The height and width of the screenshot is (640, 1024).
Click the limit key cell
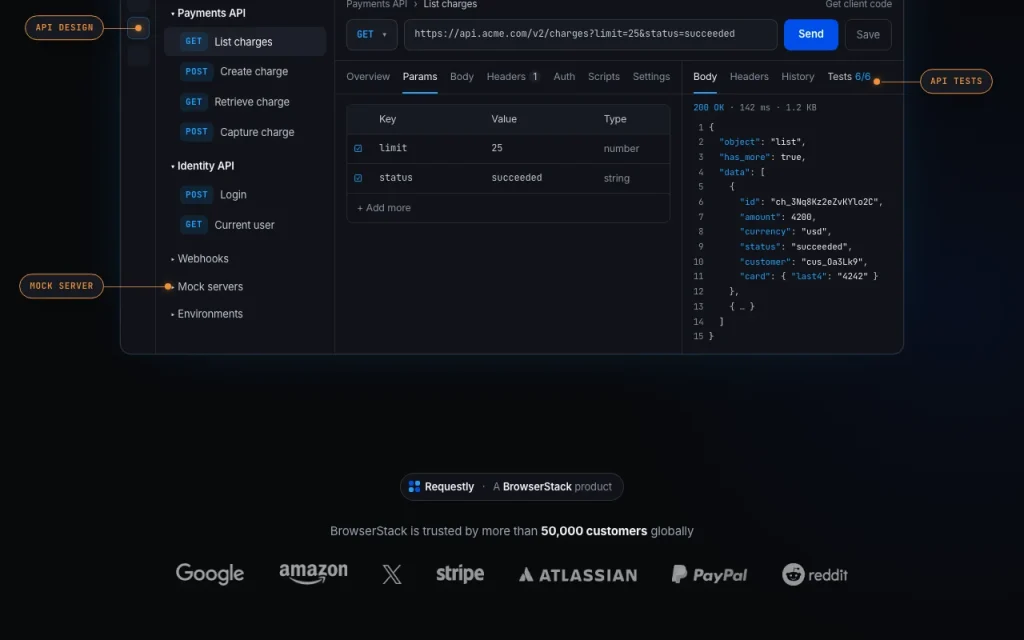tap(393, 148)
